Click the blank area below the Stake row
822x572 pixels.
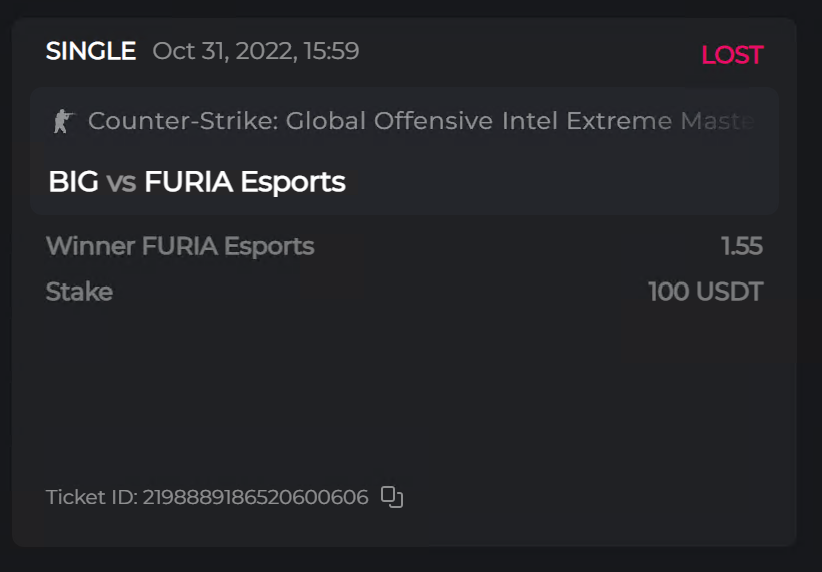(400, 390)
